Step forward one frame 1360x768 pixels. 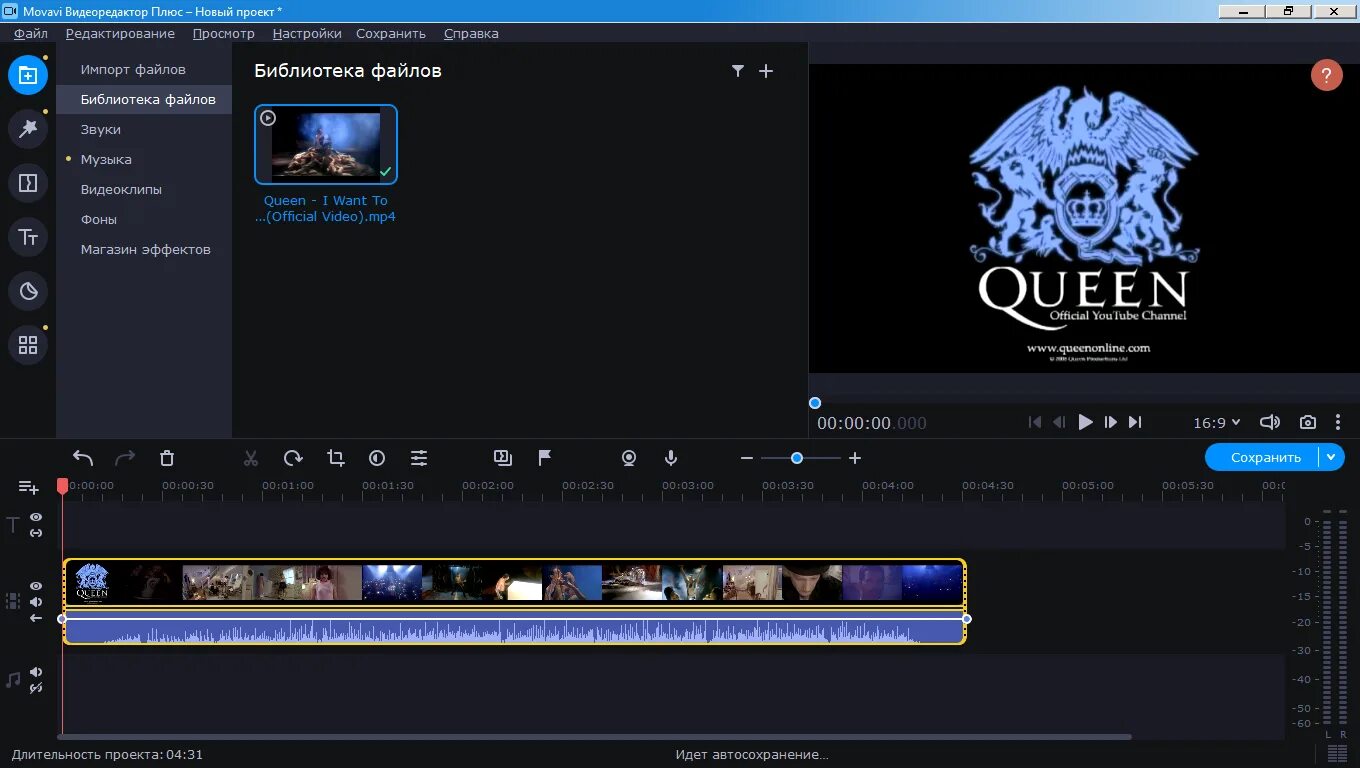(1110, 422)
